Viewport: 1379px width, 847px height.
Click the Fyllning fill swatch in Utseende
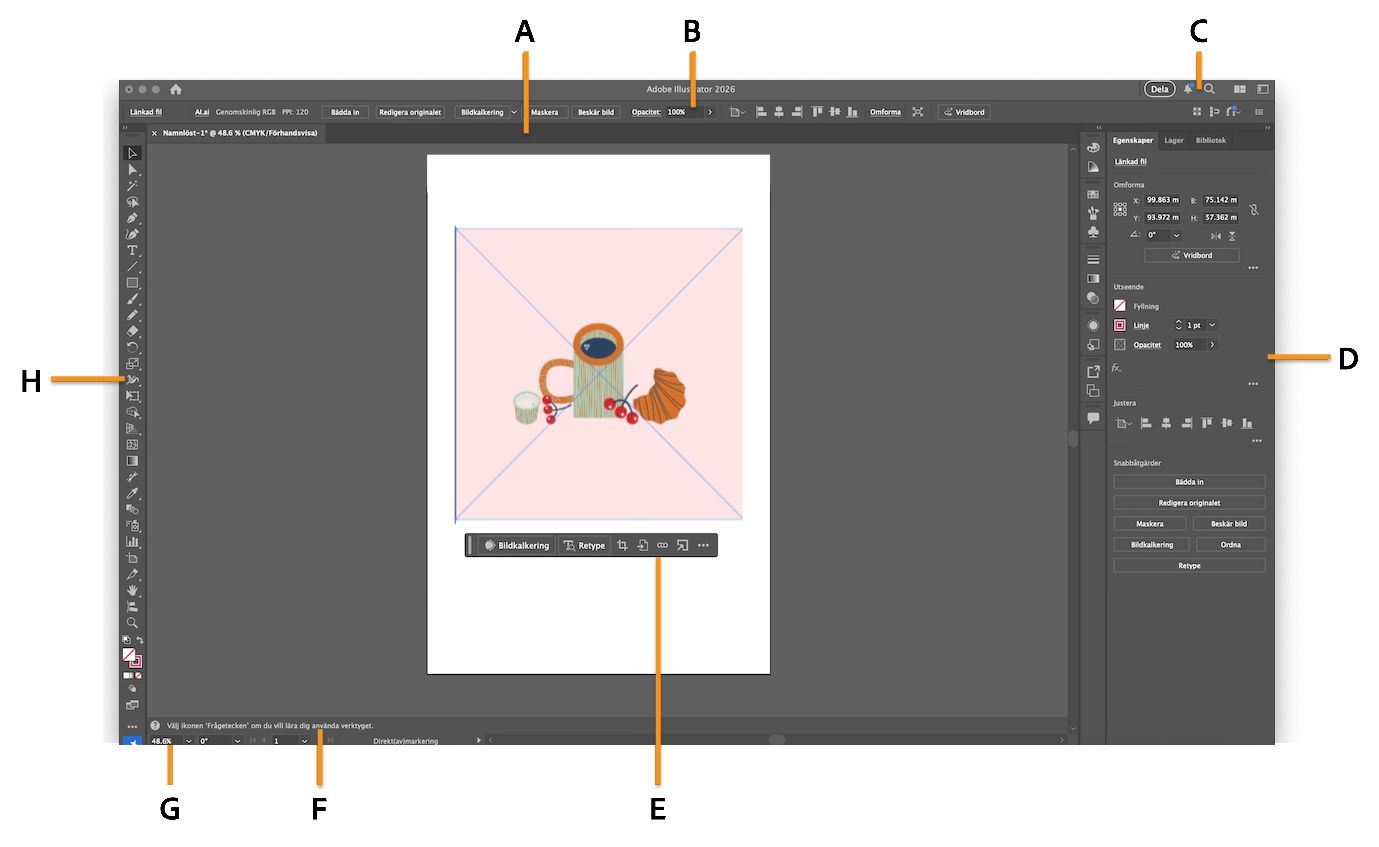[x=1120, y=306]
